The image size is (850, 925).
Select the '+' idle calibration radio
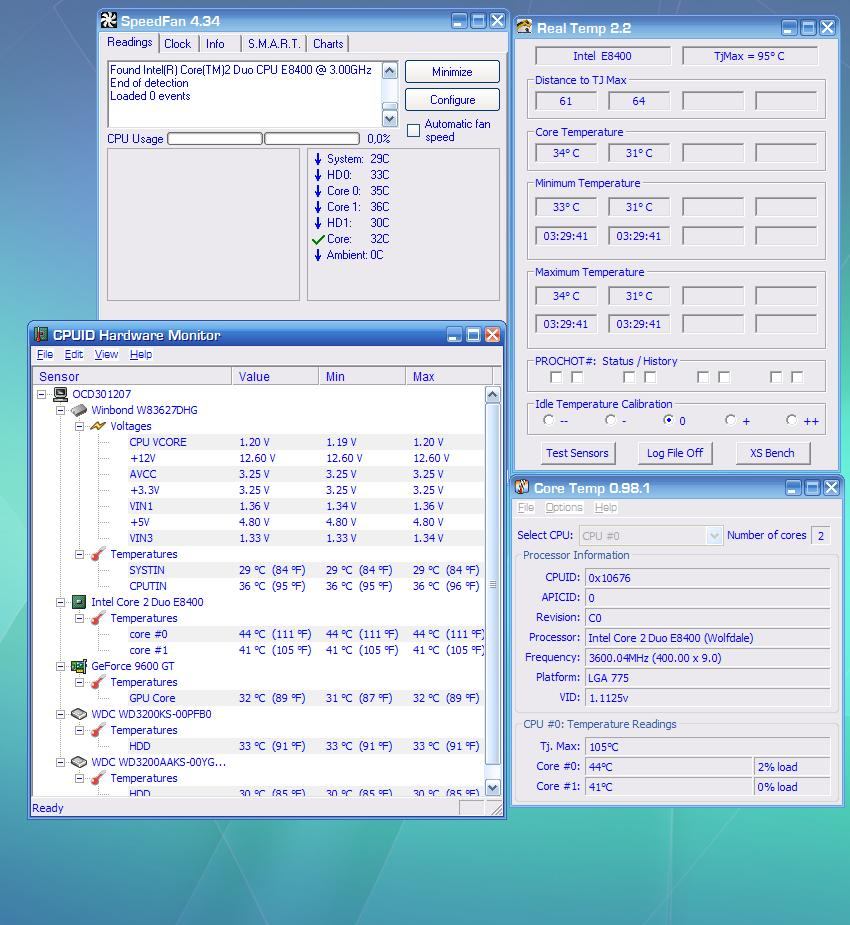pos(730,420)
